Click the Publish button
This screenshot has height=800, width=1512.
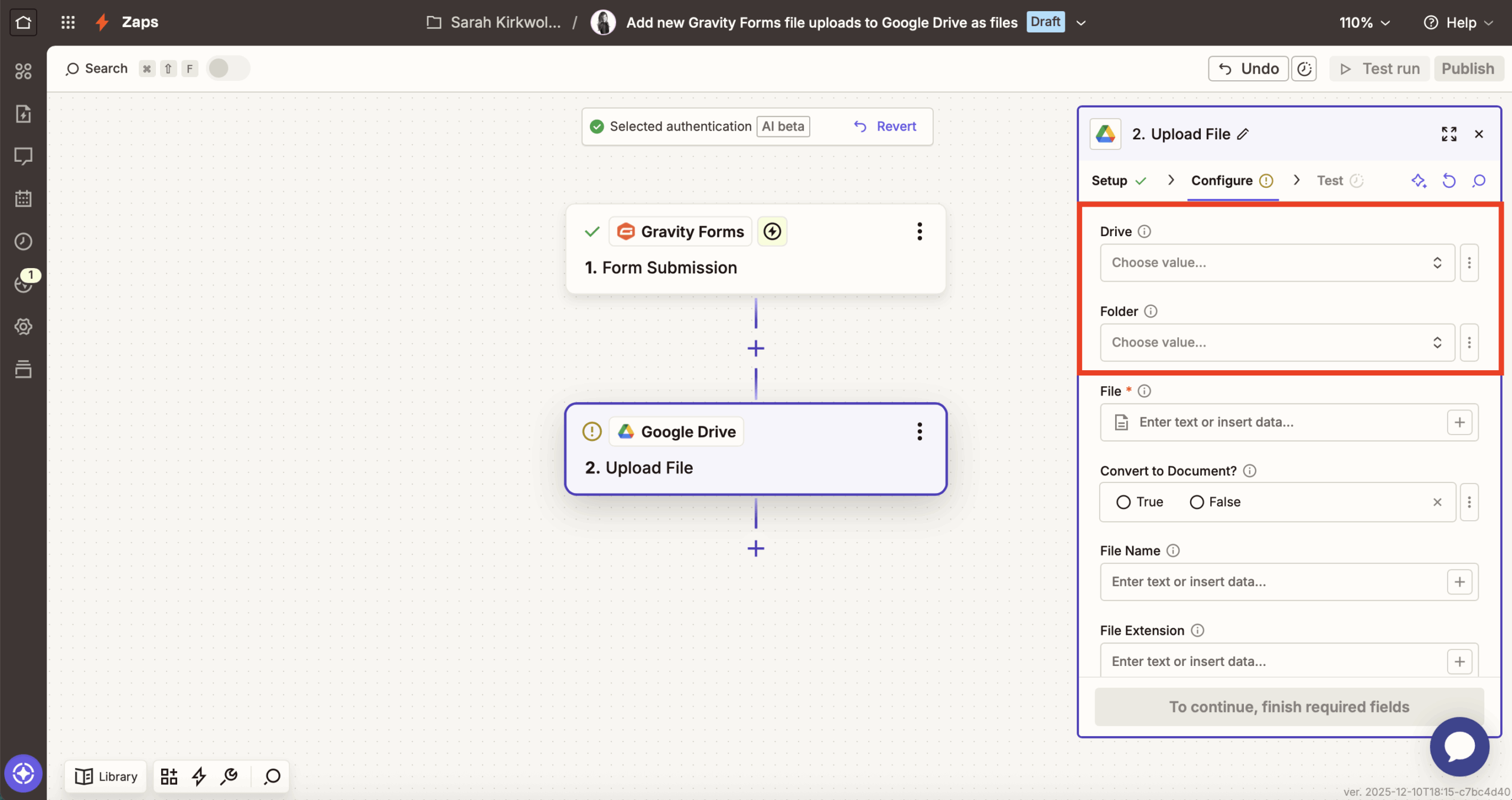click(x=1468, y=68)
